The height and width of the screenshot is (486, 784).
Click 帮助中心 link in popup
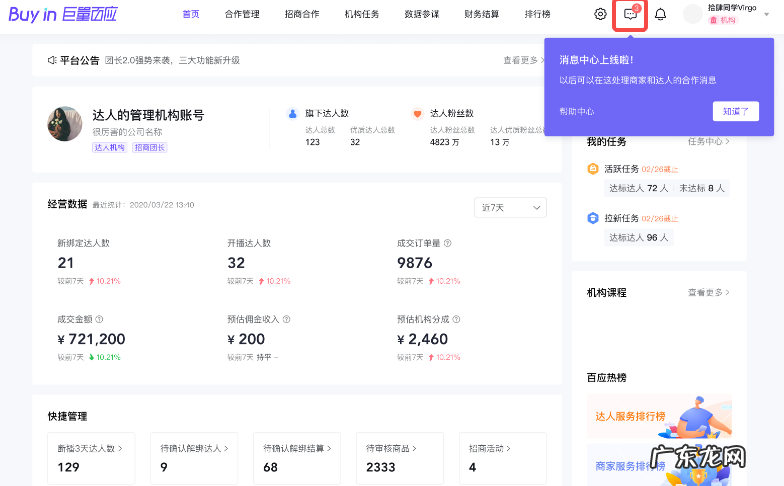pos(577,111)
